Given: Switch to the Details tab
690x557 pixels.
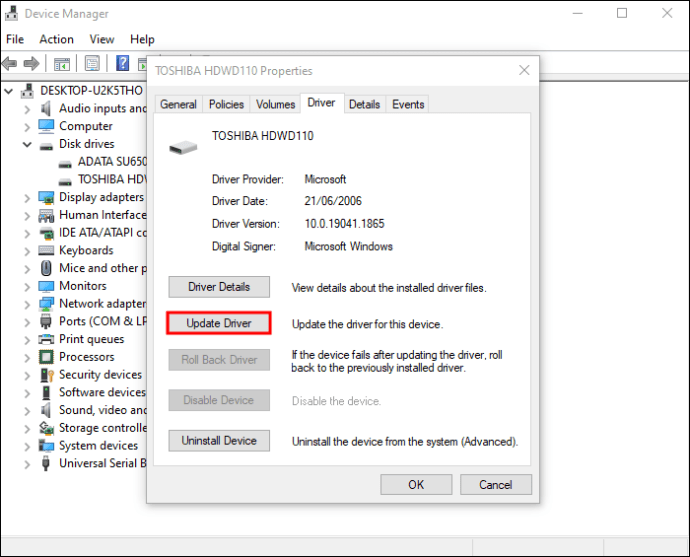Looking at the screenshot, I should [364, 104].
